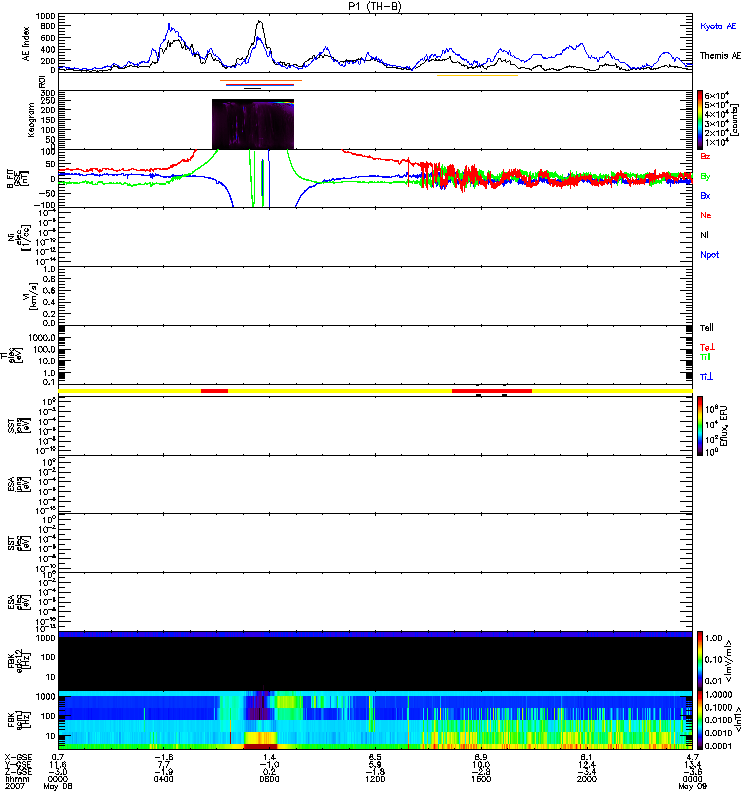This screenshot has width=750, height=800.
Task: Click the nT magnetic field color bar
Action: pos(700,719)
